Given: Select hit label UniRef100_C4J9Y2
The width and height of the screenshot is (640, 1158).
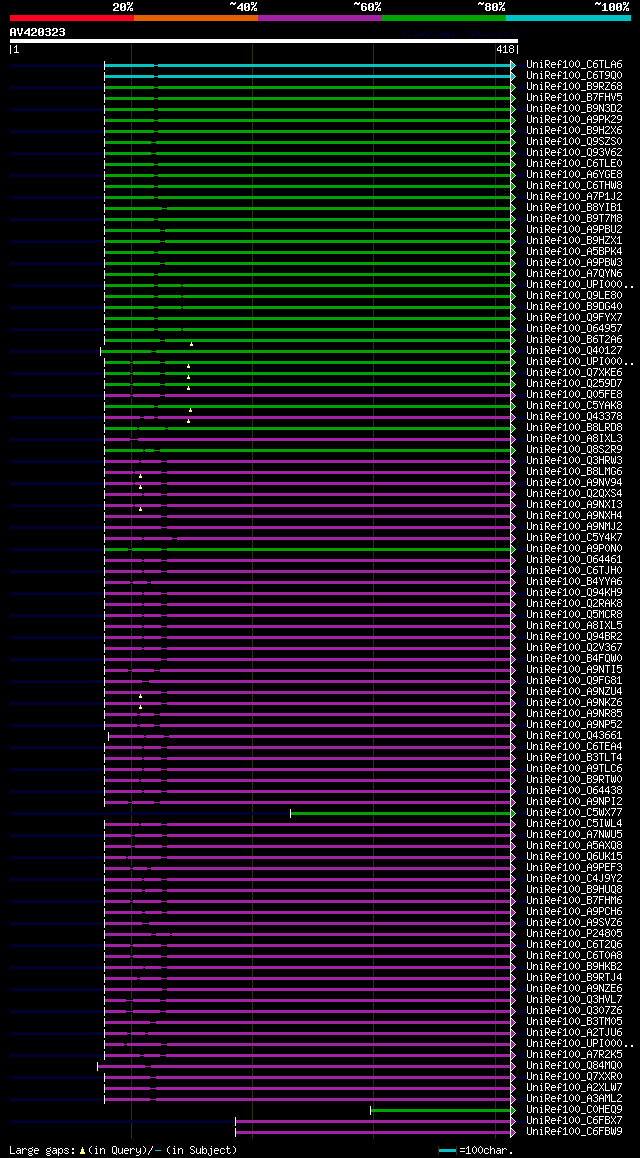Looking at the screenshot, I should 574,879.
